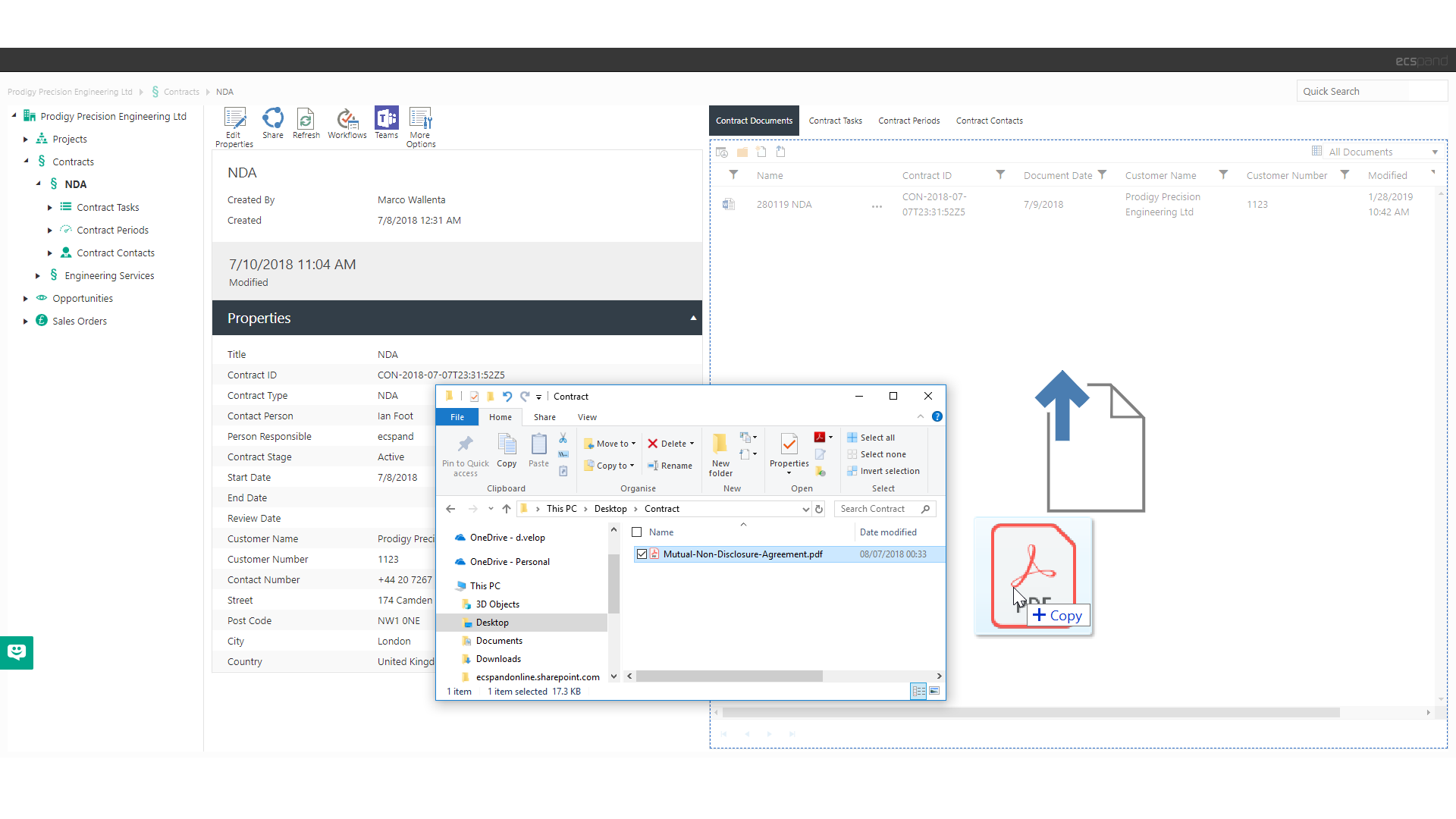
Task: Open the View tab in Explorer ribbon
Action: (x=587, y=417)
